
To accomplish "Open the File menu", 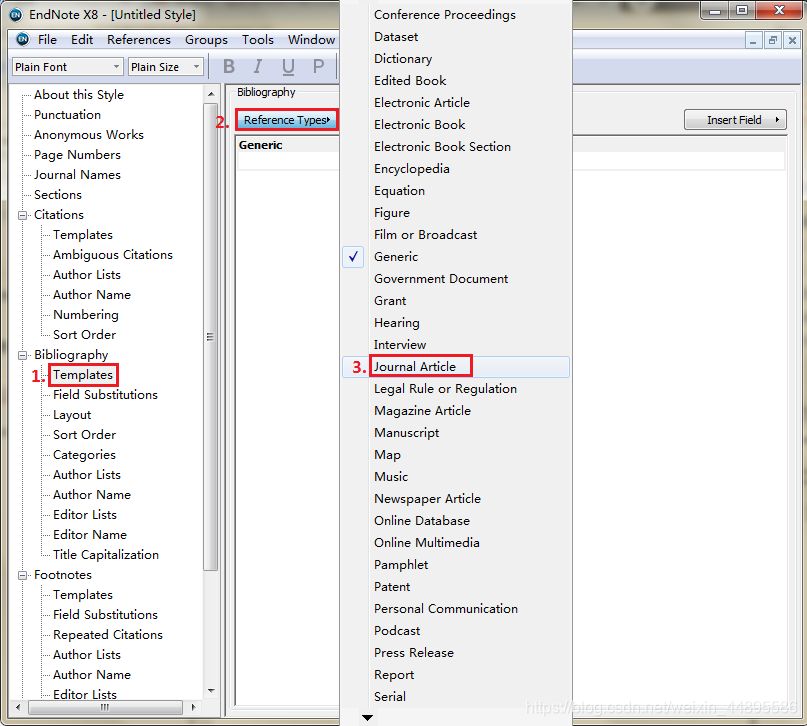I will click(47, 40).
